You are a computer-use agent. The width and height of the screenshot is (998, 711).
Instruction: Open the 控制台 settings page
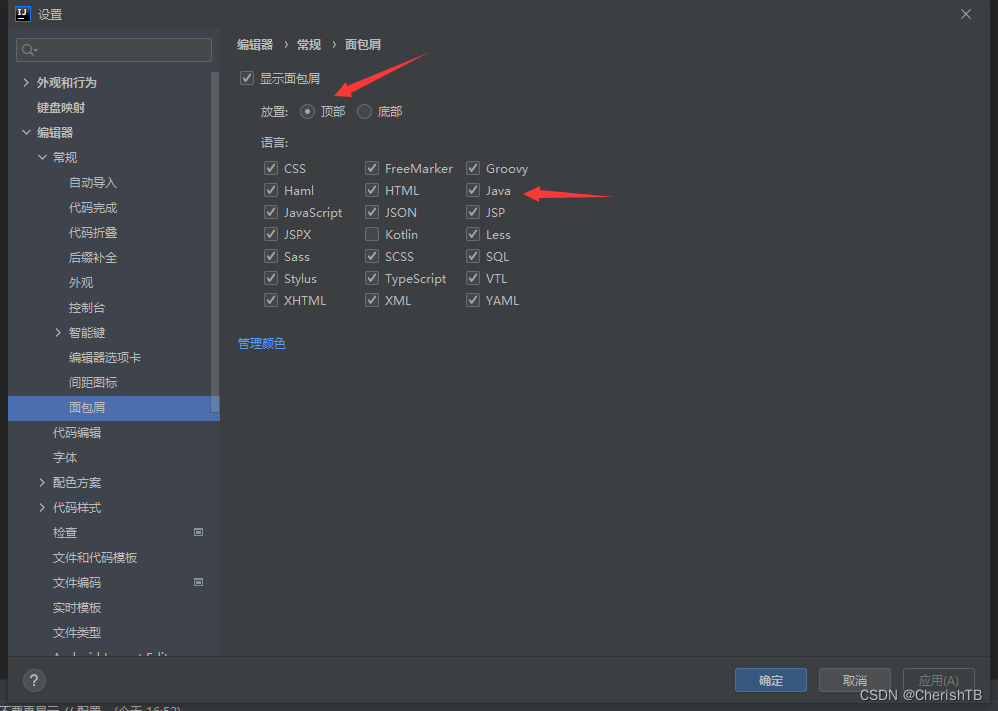[x=87, y=307]
